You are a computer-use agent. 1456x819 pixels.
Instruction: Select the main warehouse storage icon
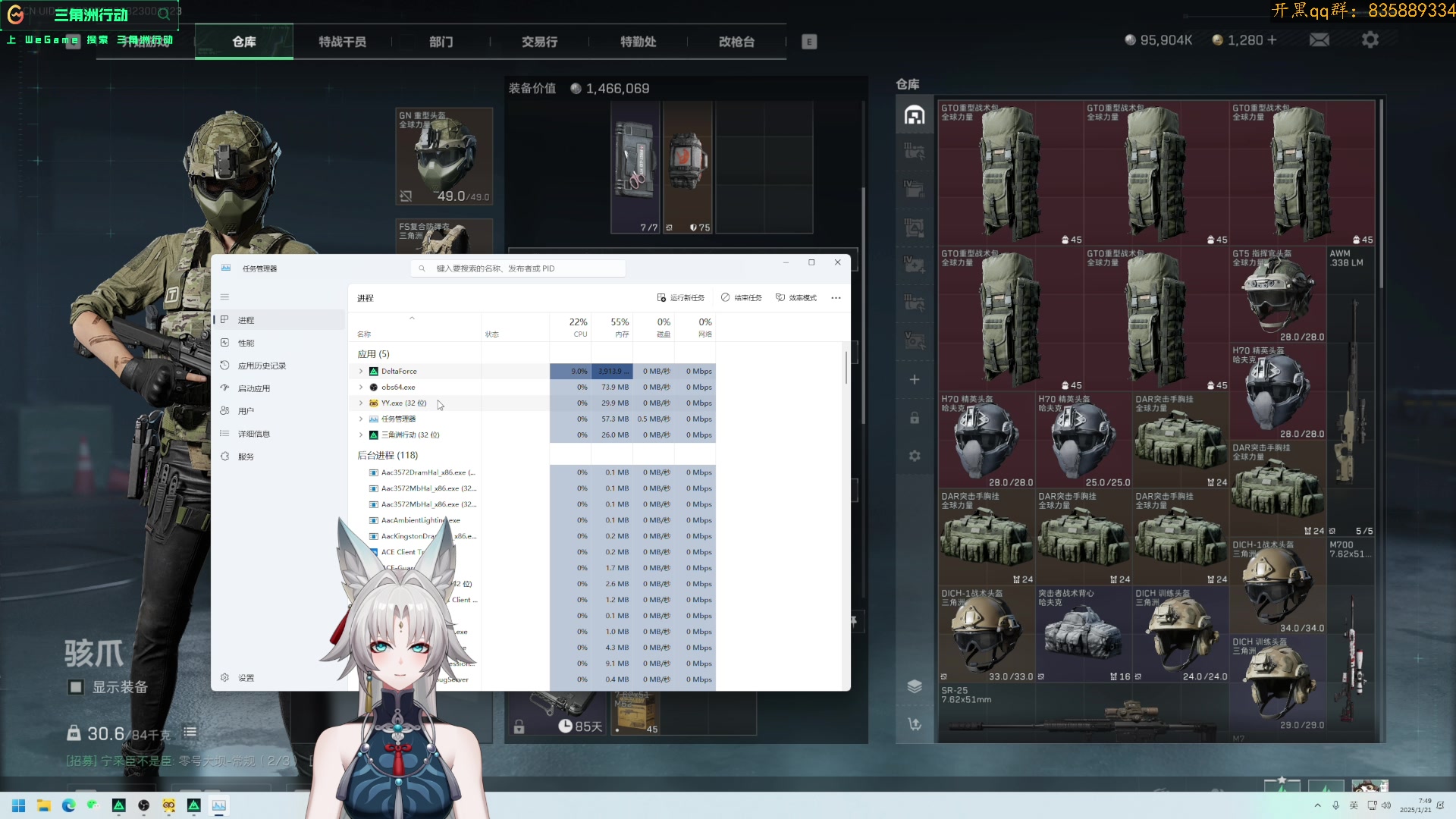[915, 115]
